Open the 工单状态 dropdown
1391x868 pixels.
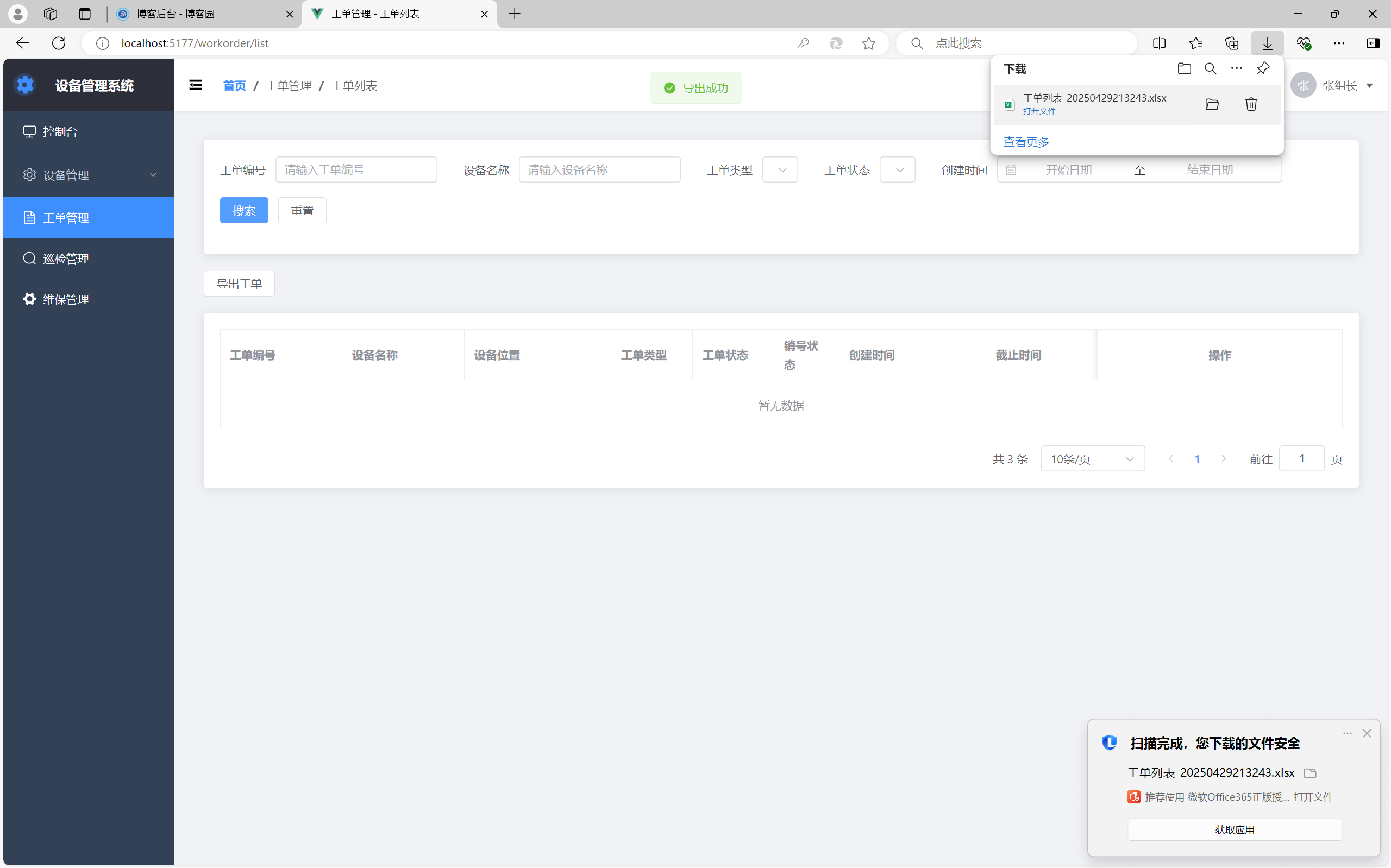pos(897,170)
